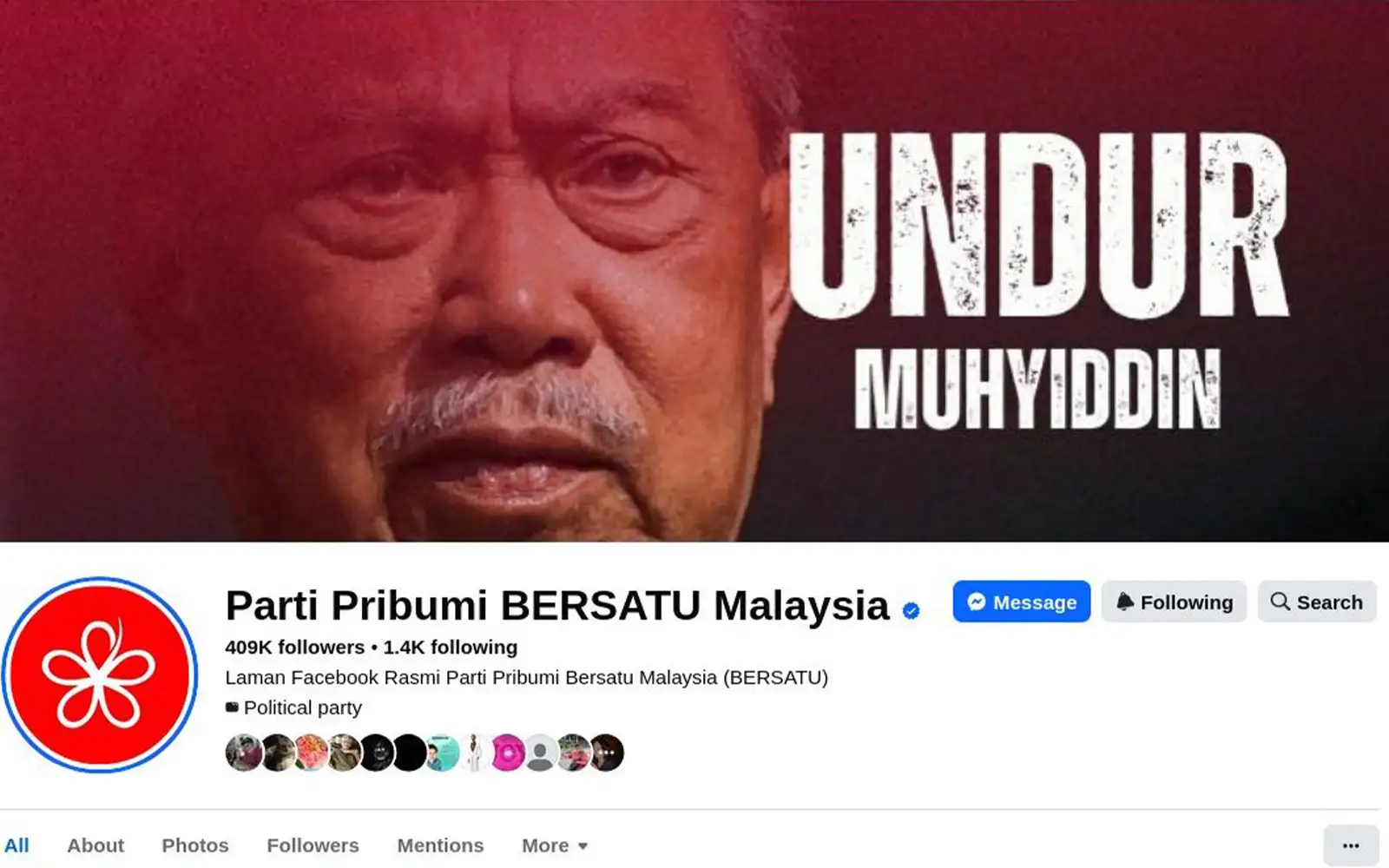Viewport: 1389px width, 868px height.
Task: Click the 1.4K following link
Action: [450, 648]
